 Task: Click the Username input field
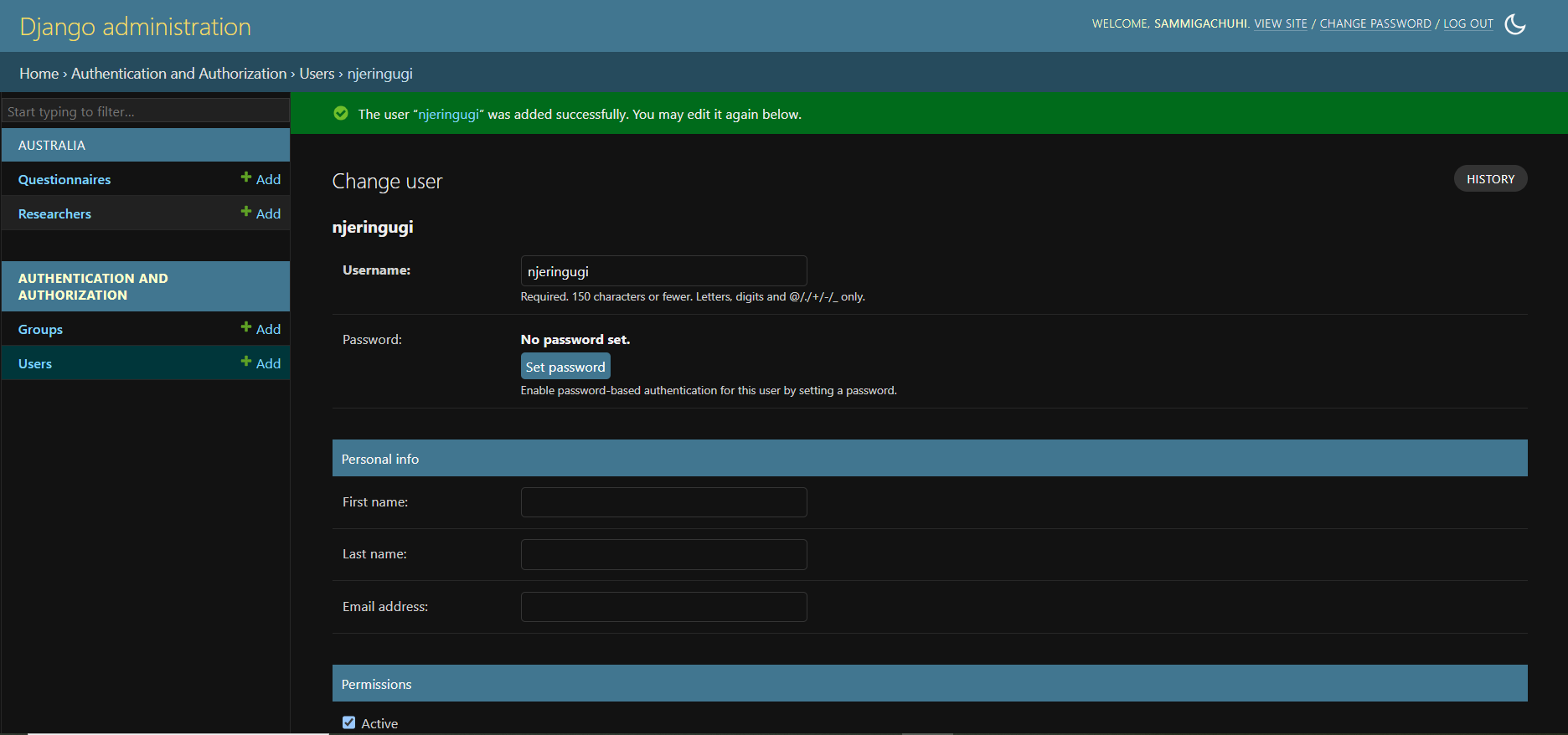point(664,271)
